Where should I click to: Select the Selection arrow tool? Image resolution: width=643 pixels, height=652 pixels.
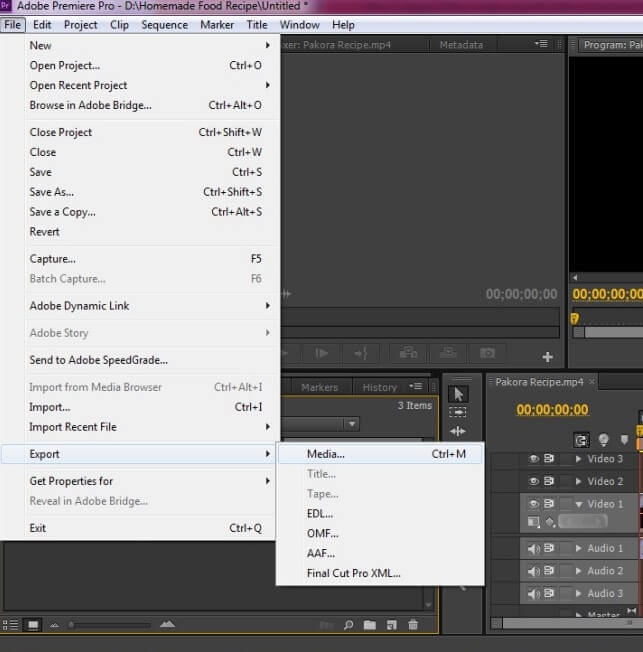[458, 394]
